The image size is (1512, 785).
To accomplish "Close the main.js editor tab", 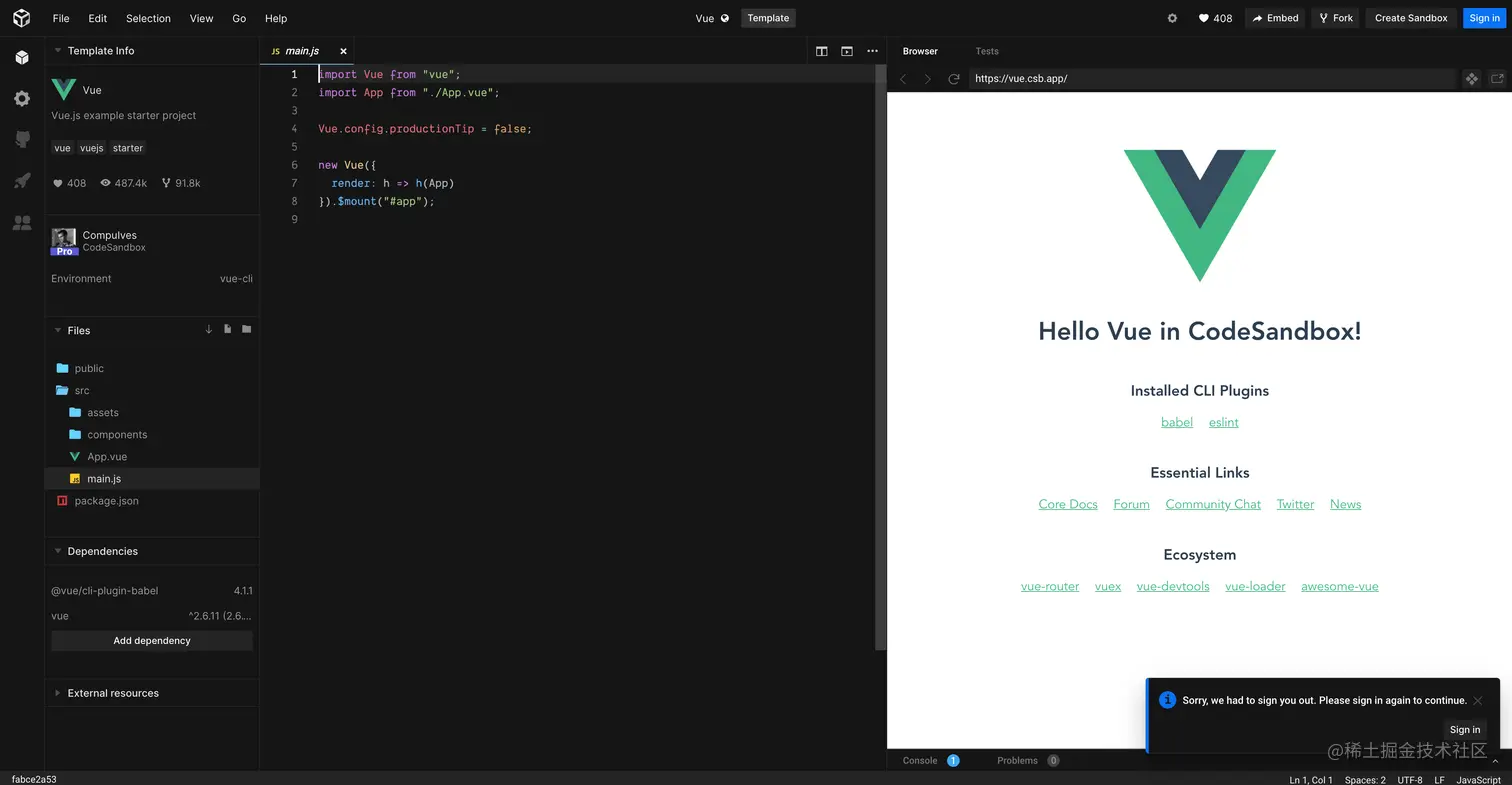I will click(343, 51).
